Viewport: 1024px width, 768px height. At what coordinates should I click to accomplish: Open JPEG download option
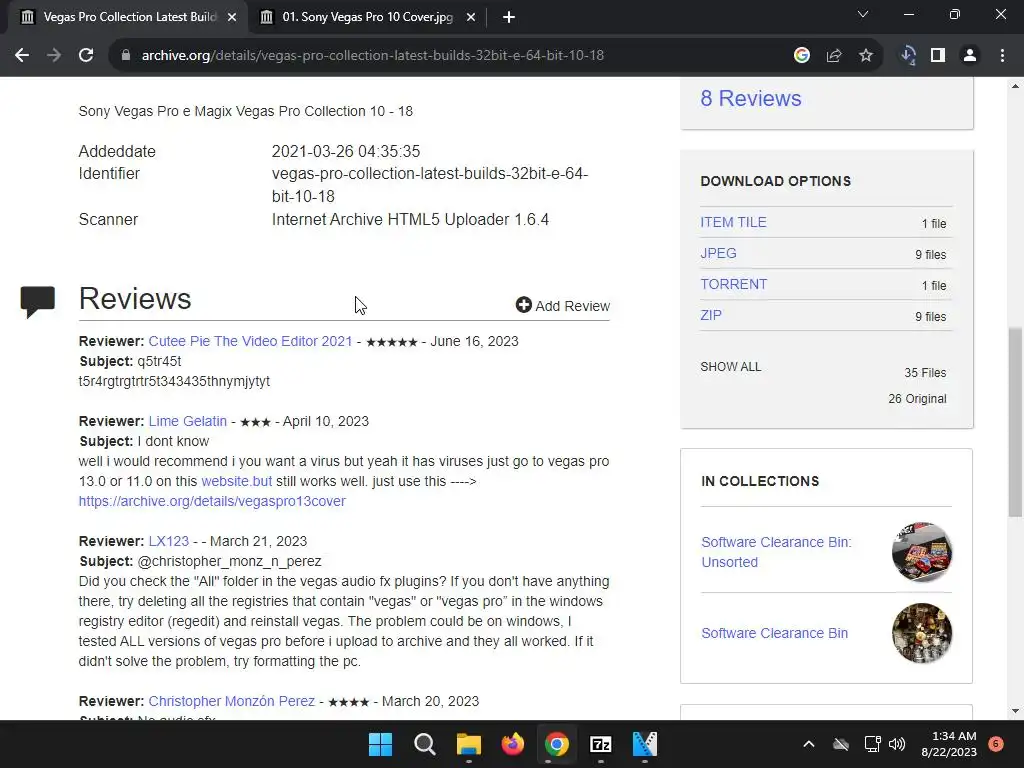[x=718, y=253]
